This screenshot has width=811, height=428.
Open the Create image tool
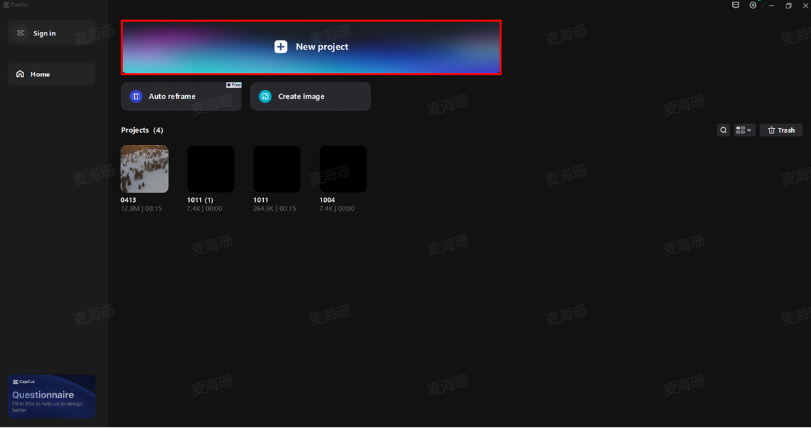coord(310,96)
